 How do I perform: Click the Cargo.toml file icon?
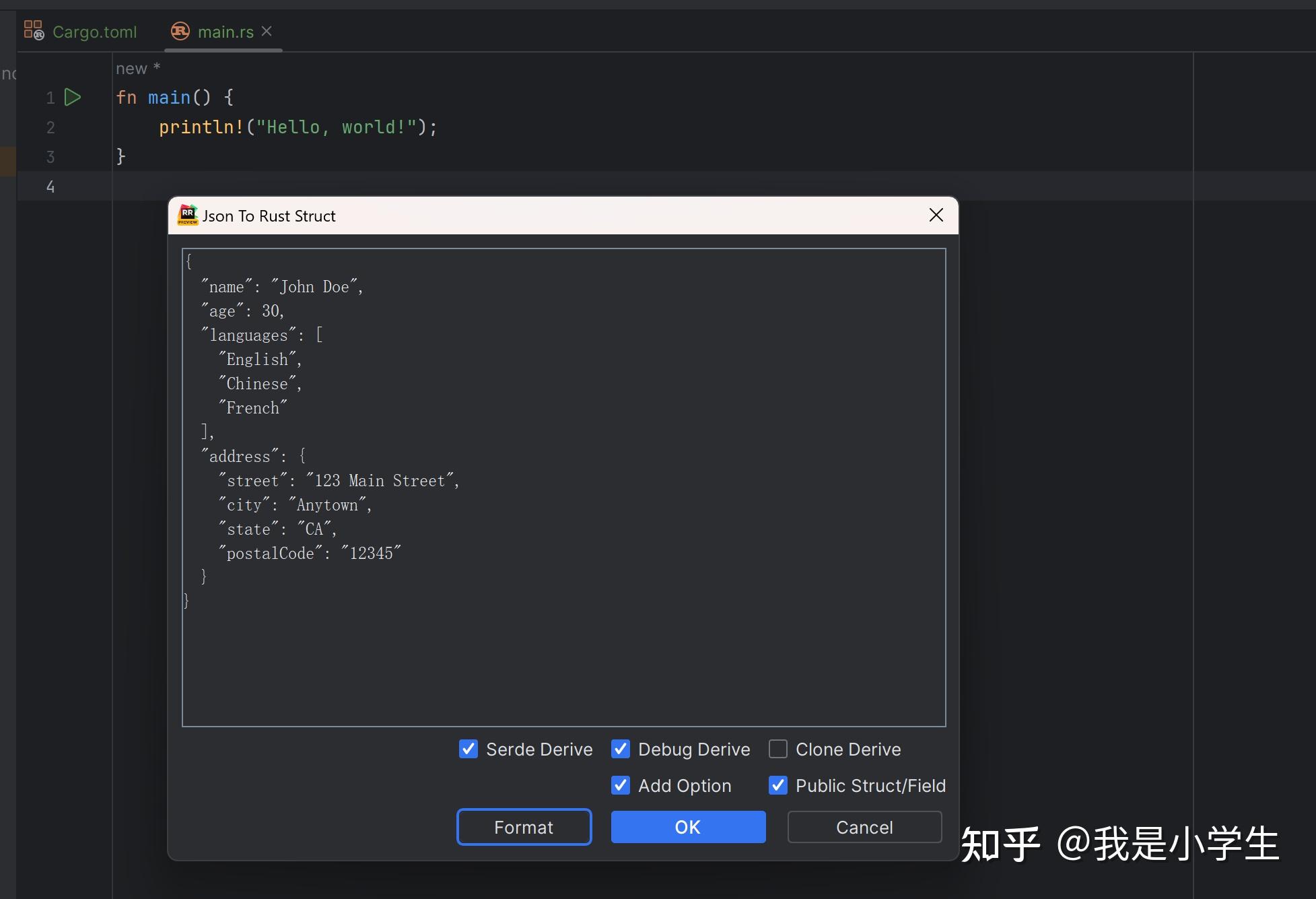point(34,30)
